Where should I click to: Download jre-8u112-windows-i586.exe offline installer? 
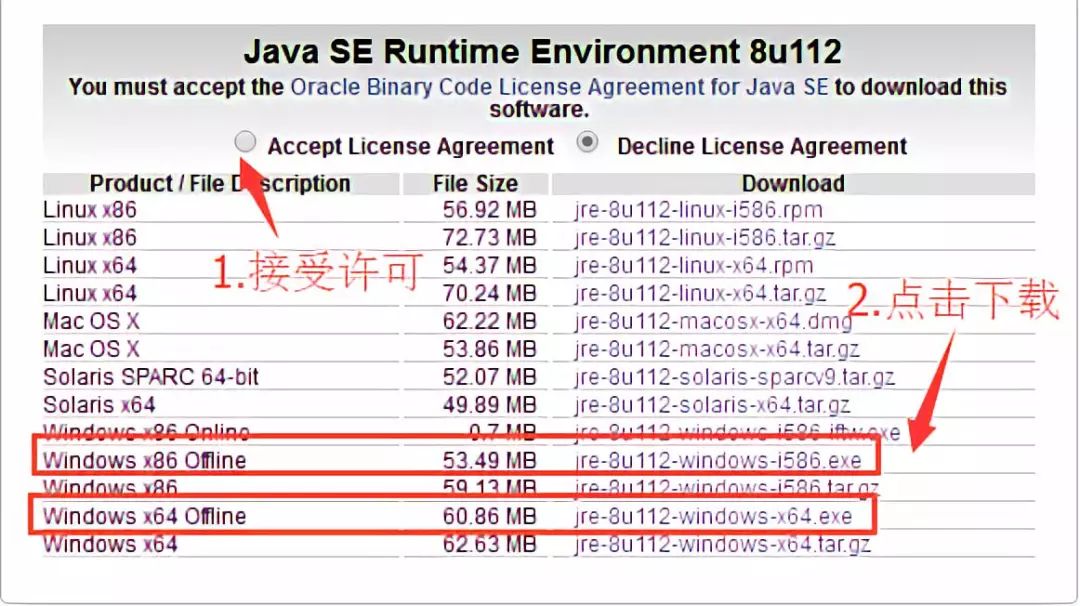pyautogui.click(x=718, y=460)
